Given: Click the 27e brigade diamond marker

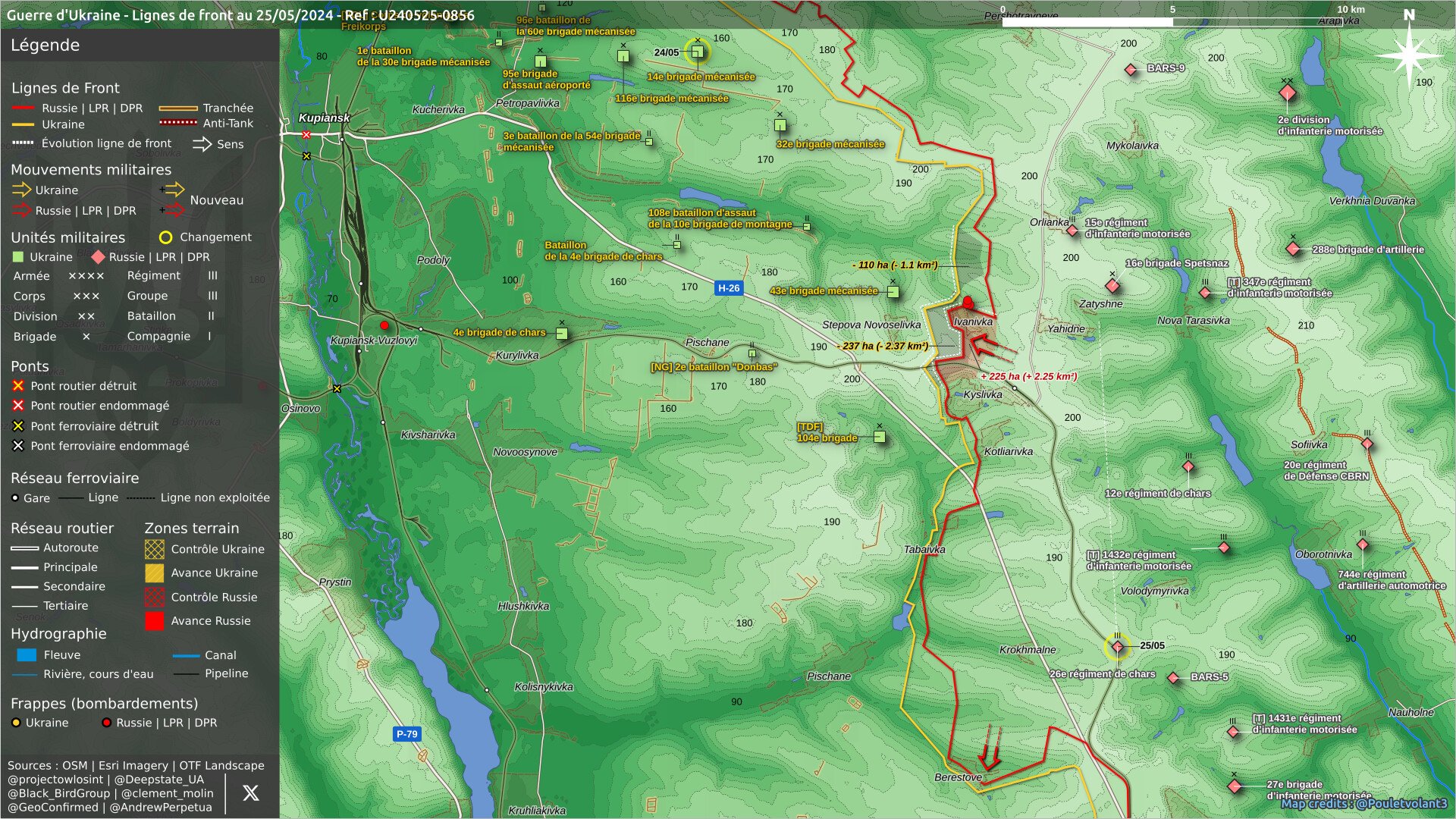Looking at the screenshot, I should pos(1235,786).
